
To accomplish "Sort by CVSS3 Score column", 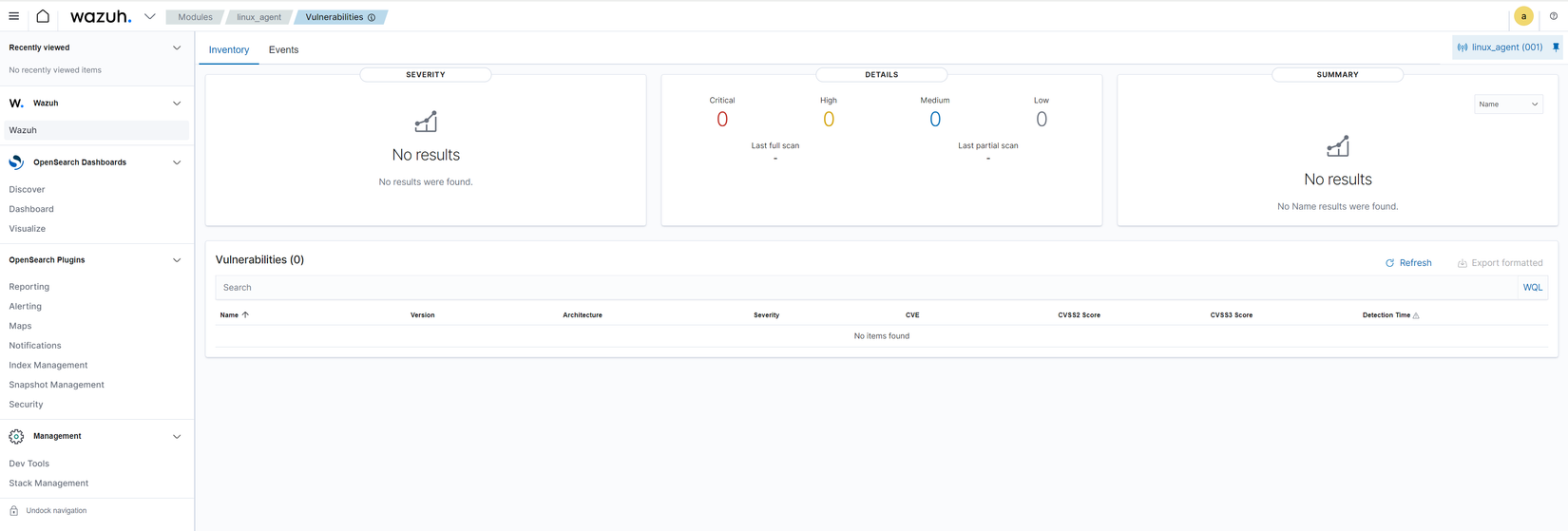I will click(1231, 315).
